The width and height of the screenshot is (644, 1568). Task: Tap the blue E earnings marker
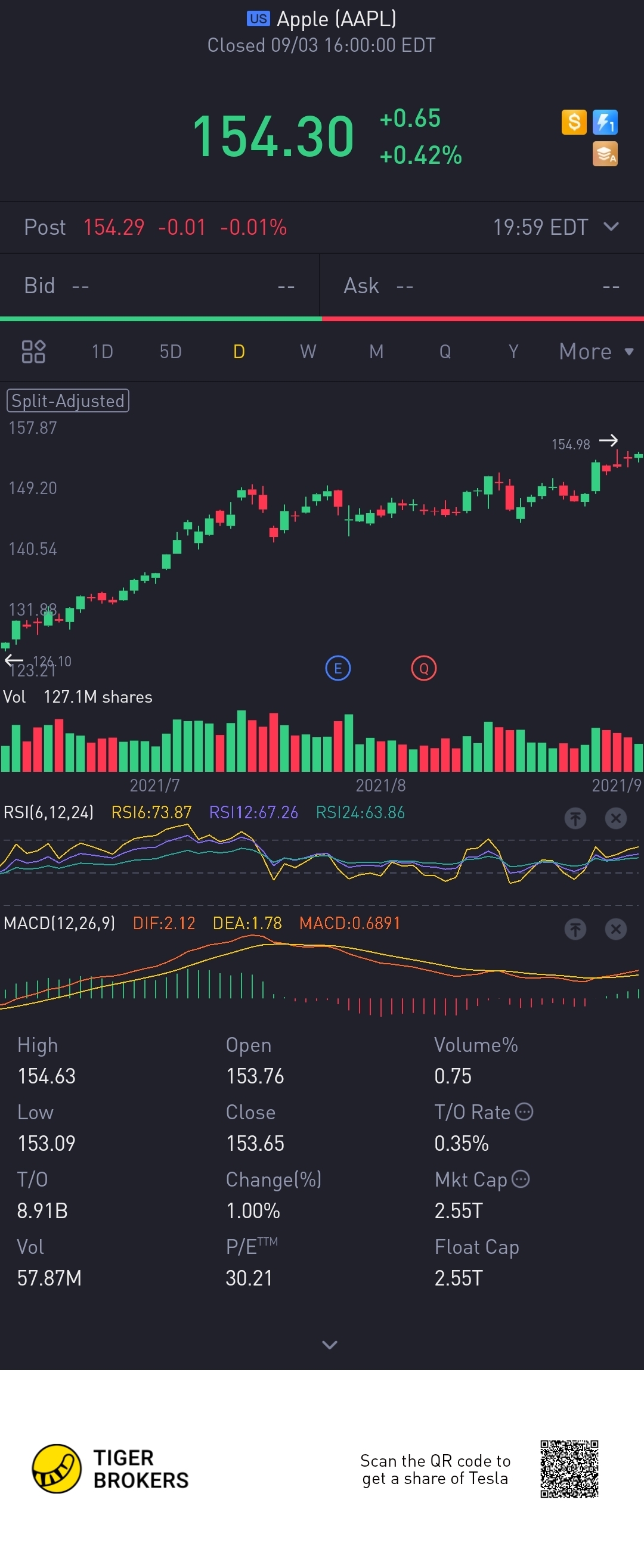(x=338, y=668)
